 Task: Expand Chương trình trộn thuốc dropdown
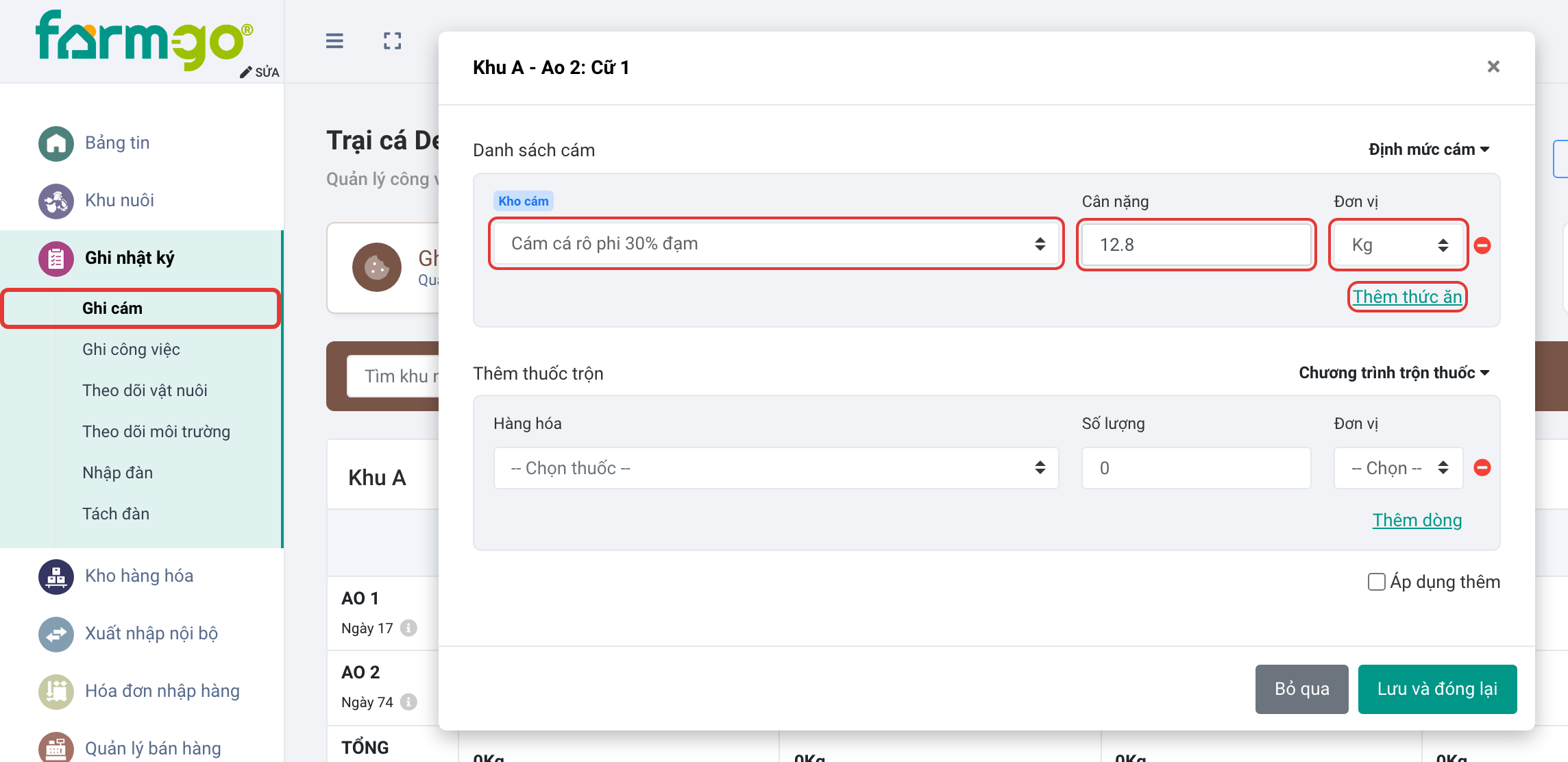(x=1394, y=373)
